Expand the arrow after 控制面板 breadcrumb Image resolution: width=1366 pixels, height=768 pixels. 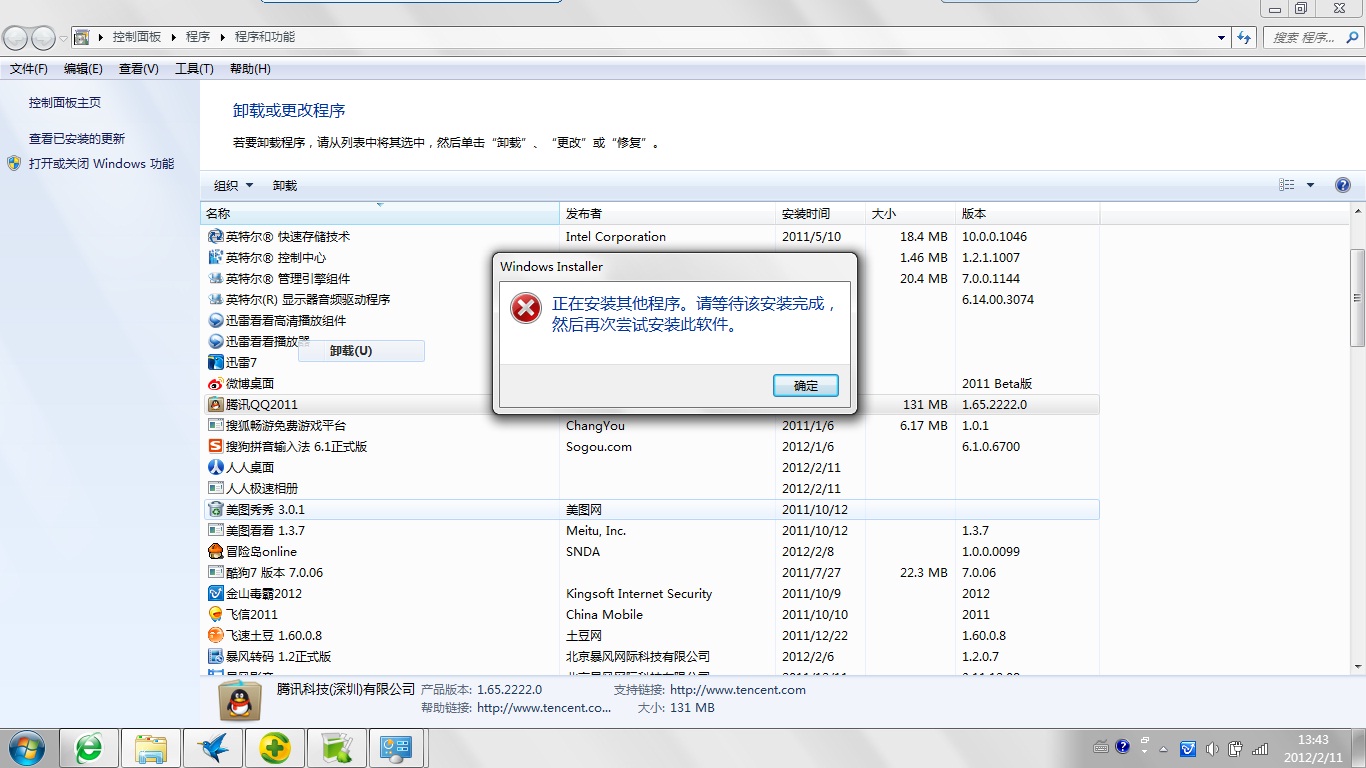coord(173,37)
